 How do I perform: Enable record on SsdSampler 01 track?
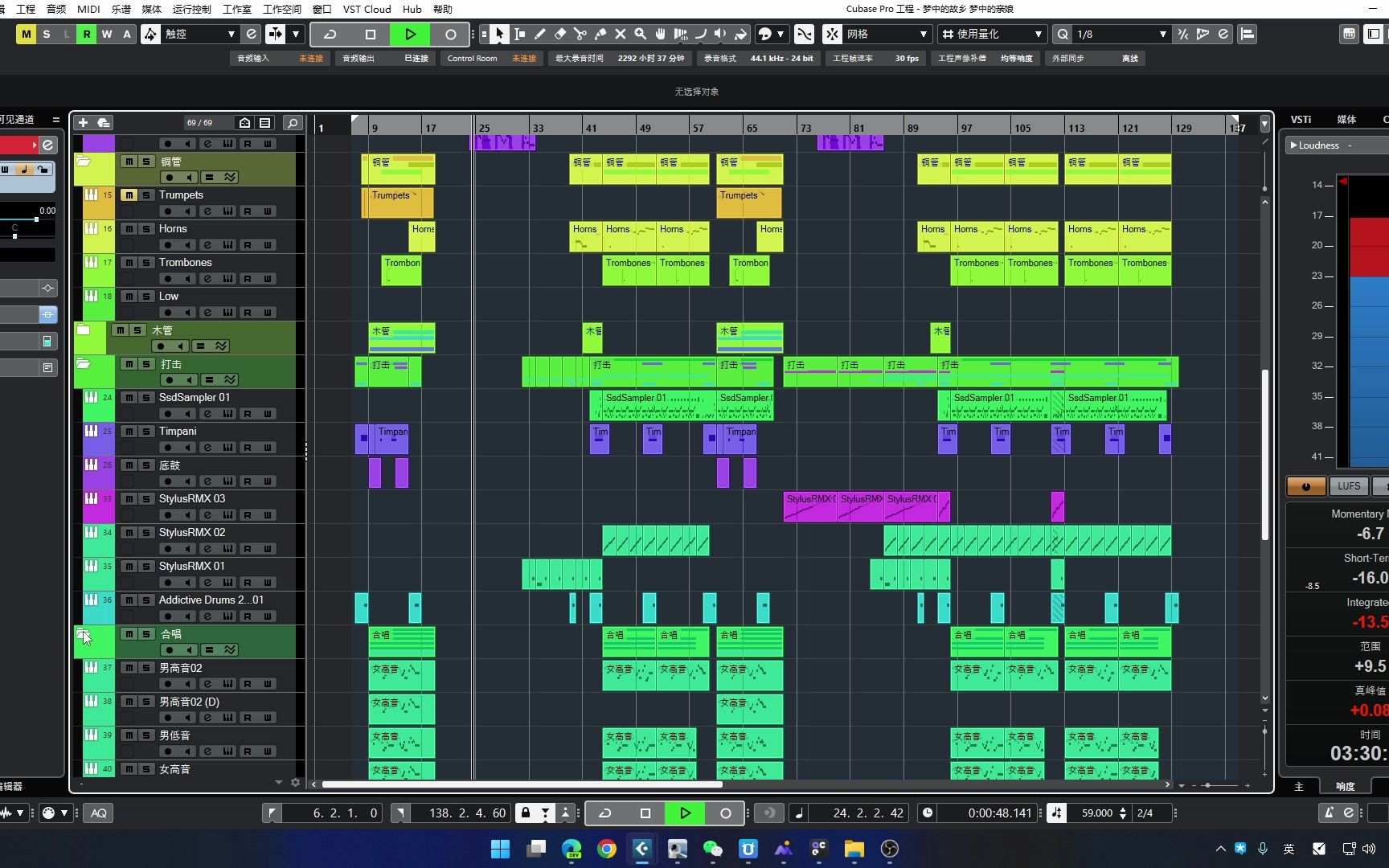coord(168,414)
